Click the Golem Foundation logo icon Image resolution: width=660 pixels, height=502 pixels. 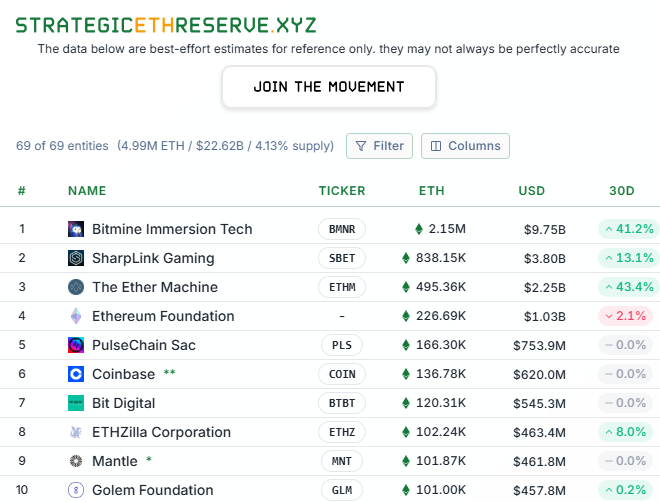(x=76, y=490)
